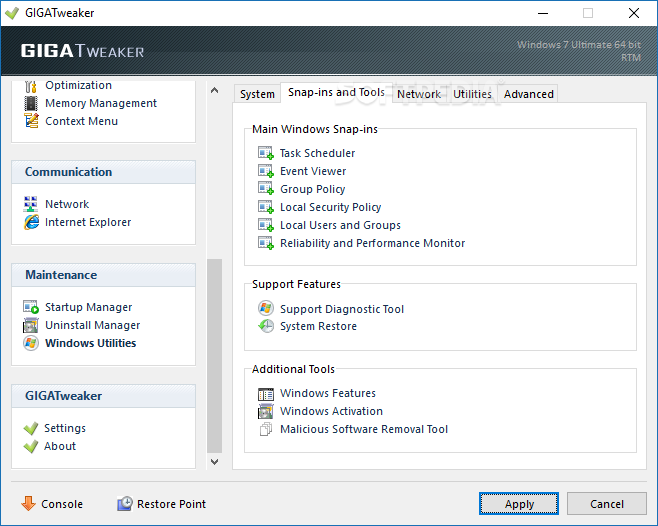This screenshot has width=658, height=526.
Task: Click the Network computers icon in sidebar
Action: [x=31, y=204]
